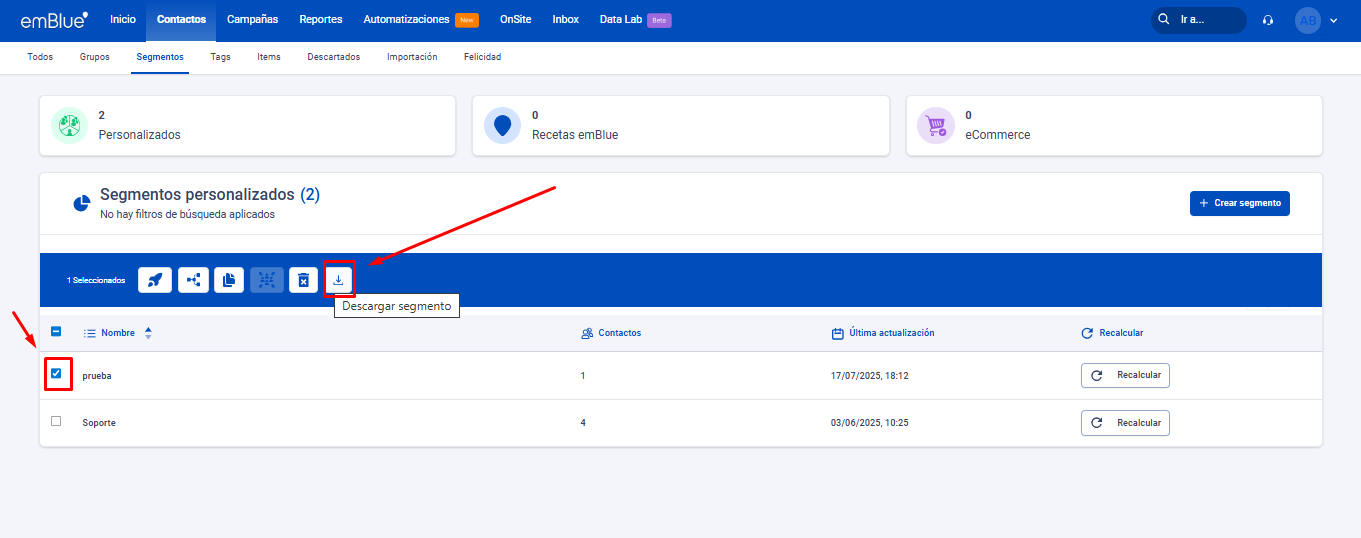The width and height of the screenshot is (1361, 538).
Task: Check the Soporte segment checkbox
Action: click(x=56, y=421)
